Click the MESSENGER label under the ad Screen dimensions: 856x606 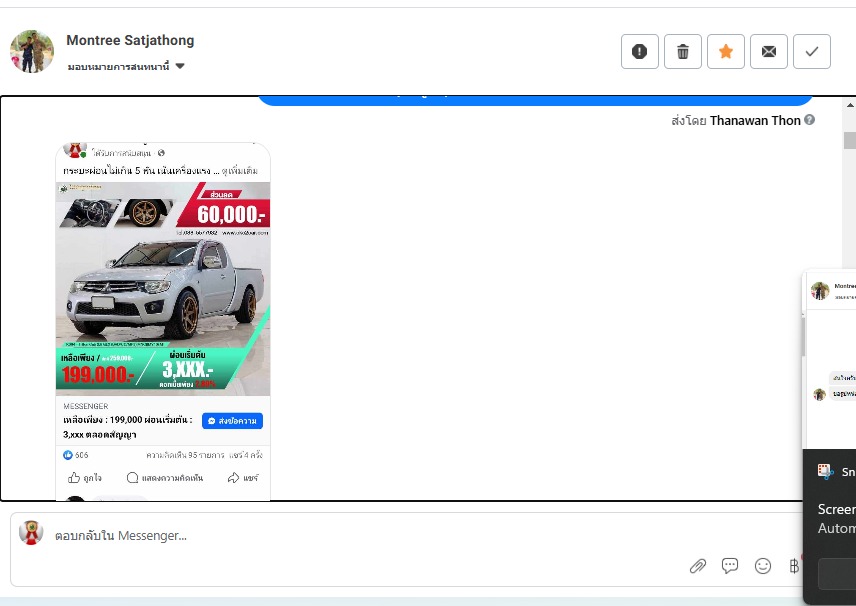pyautogui.click(x=86, y=406)
